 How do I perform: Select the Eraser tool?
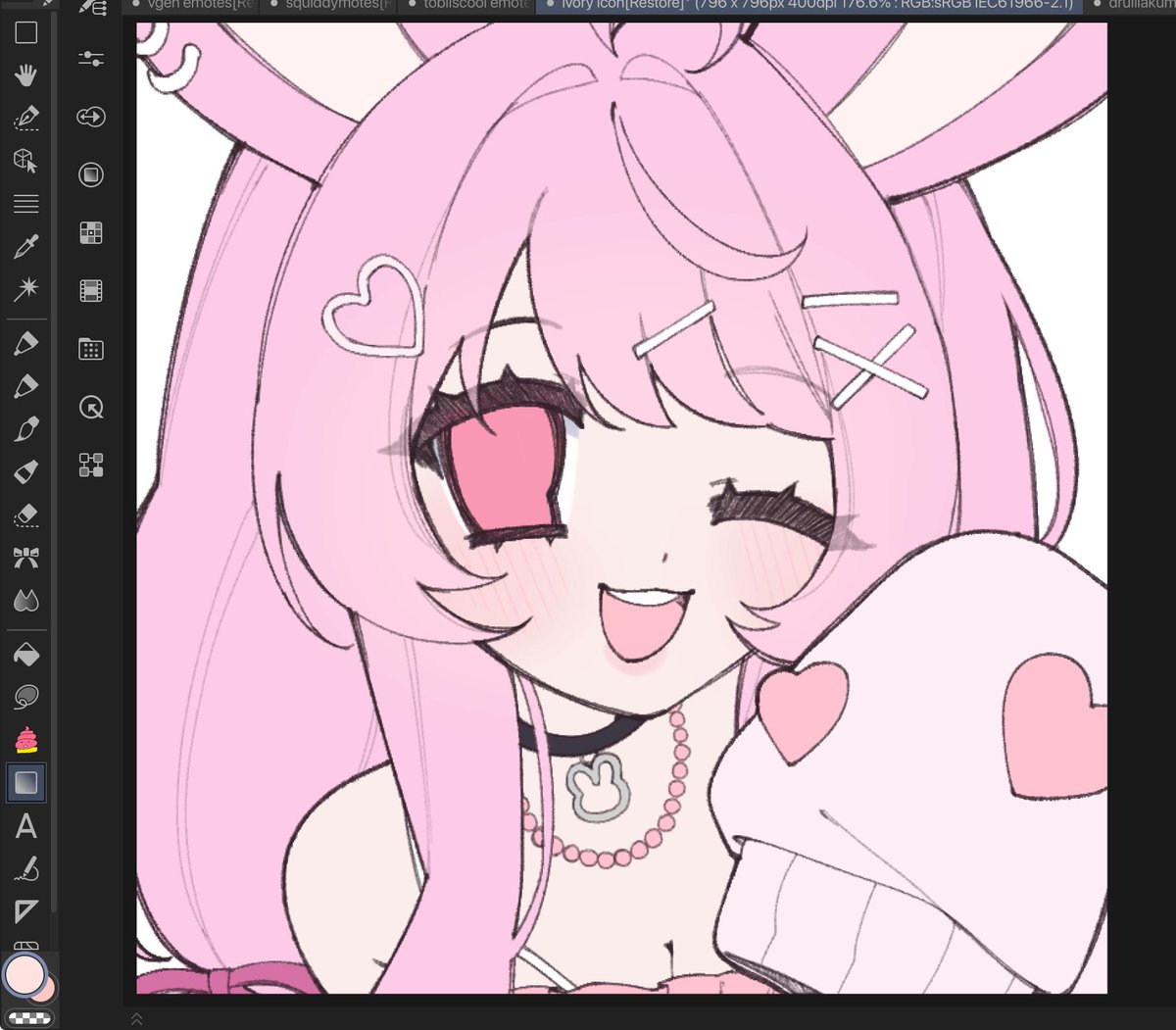coord(26,515)
